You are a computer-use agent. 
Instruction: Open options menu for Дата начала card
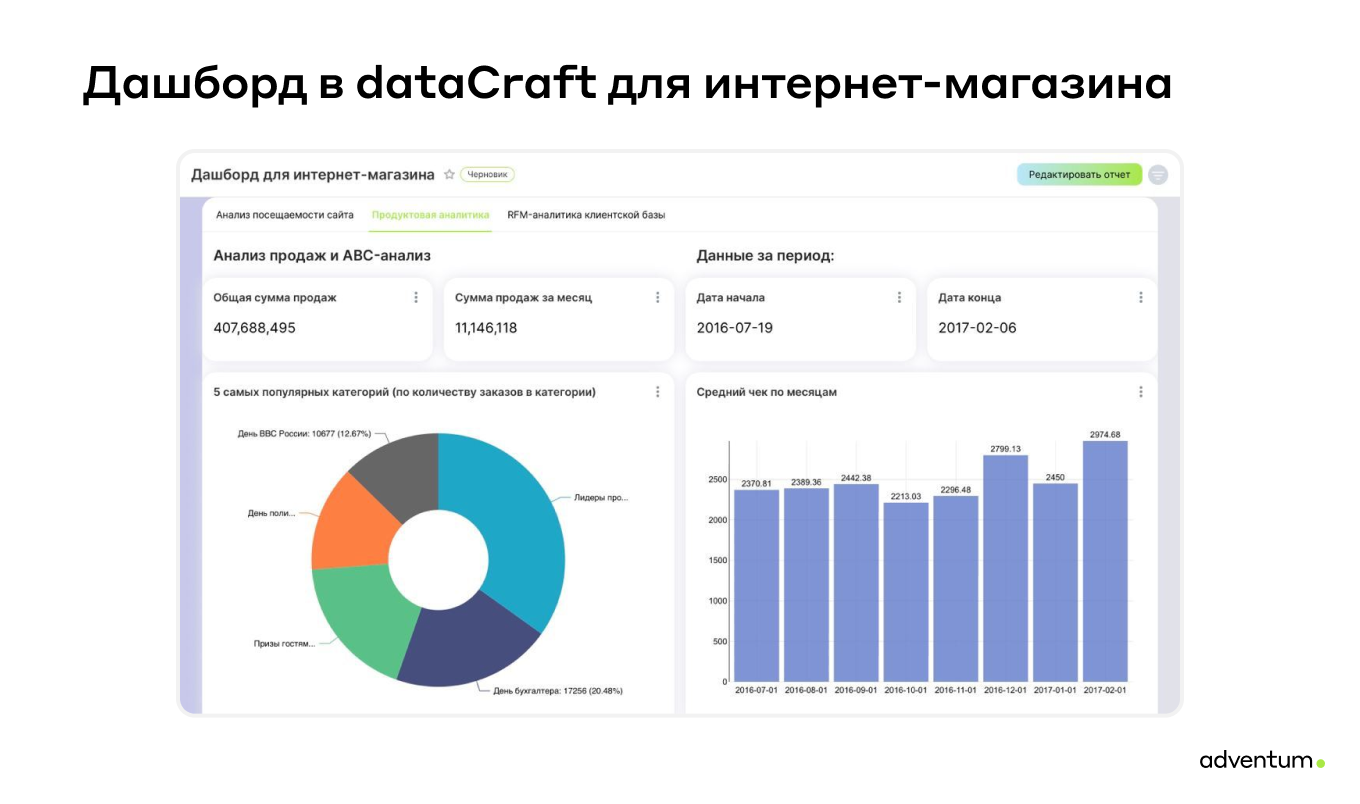click(898, 297)
